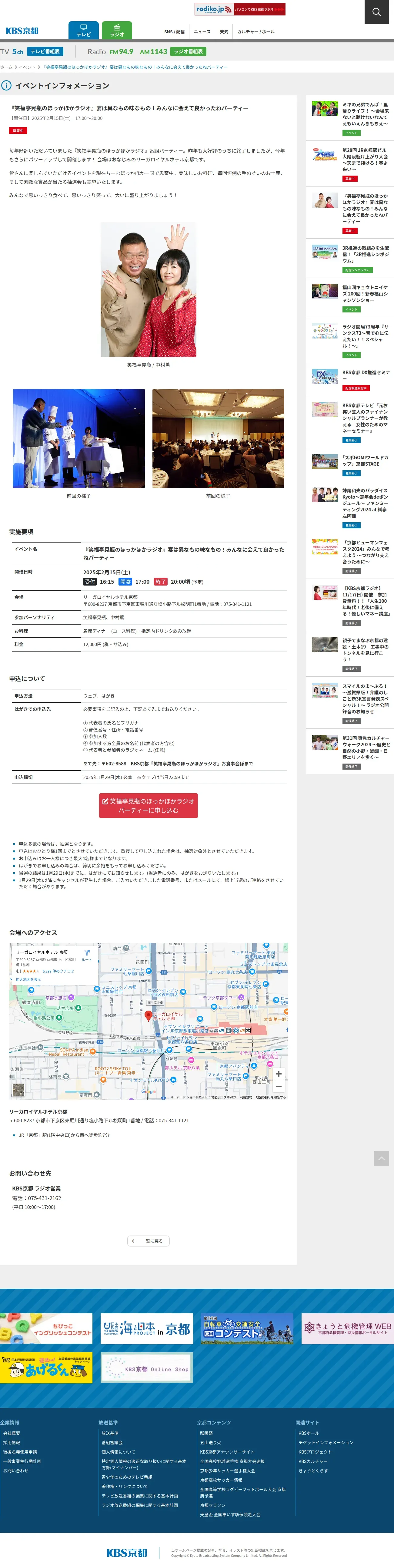
Task: Open sidebar item ラジオ開局73周年
Action: [x=349, y=340]
